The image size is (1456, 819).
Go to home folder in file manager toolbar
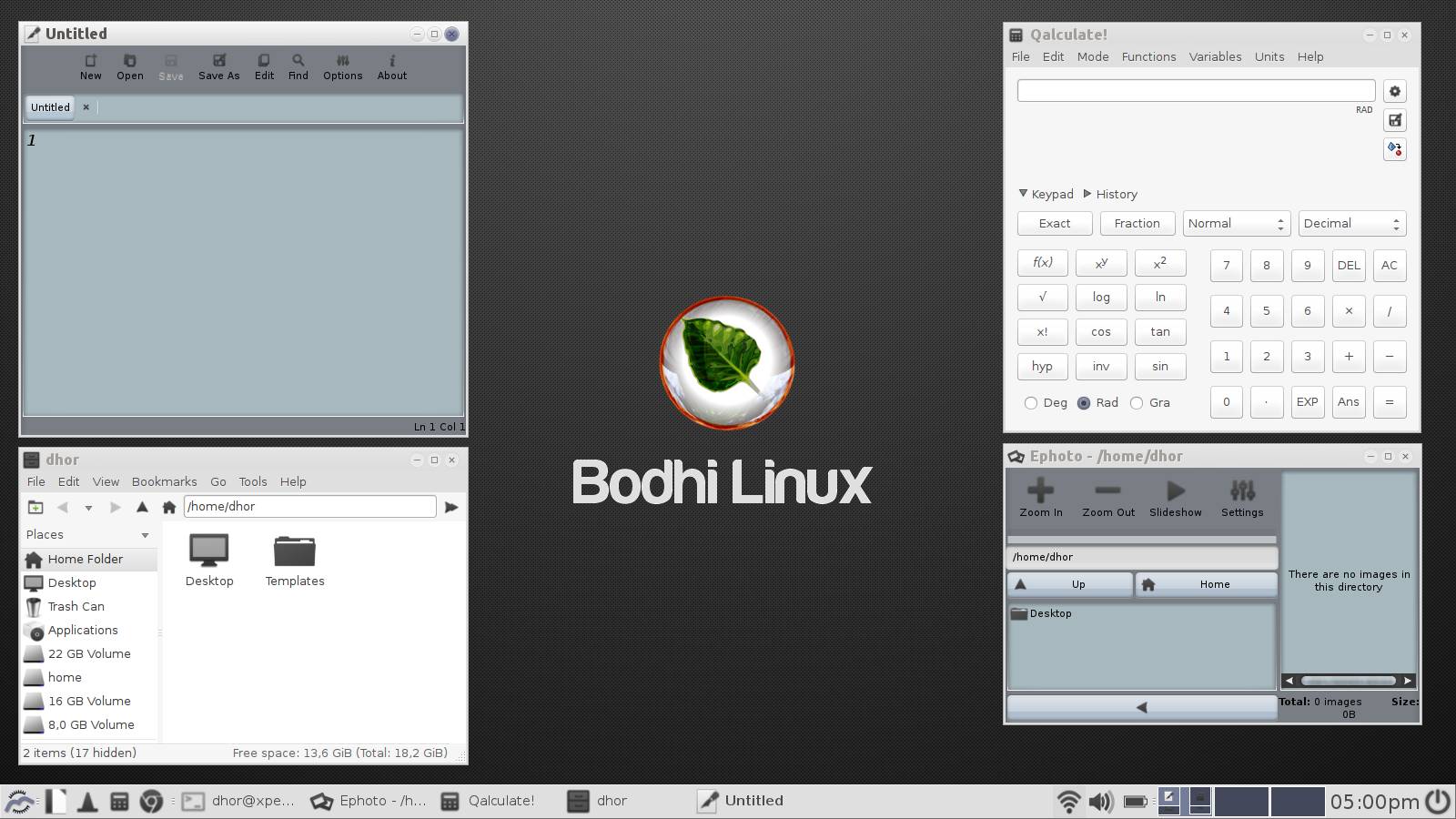pos(169,507)
